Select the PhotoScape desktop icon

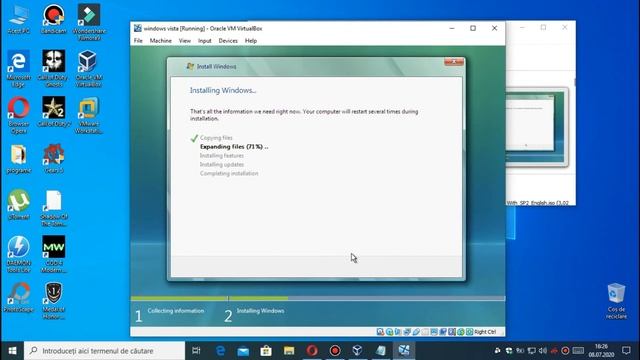click(x=18, y=298)
